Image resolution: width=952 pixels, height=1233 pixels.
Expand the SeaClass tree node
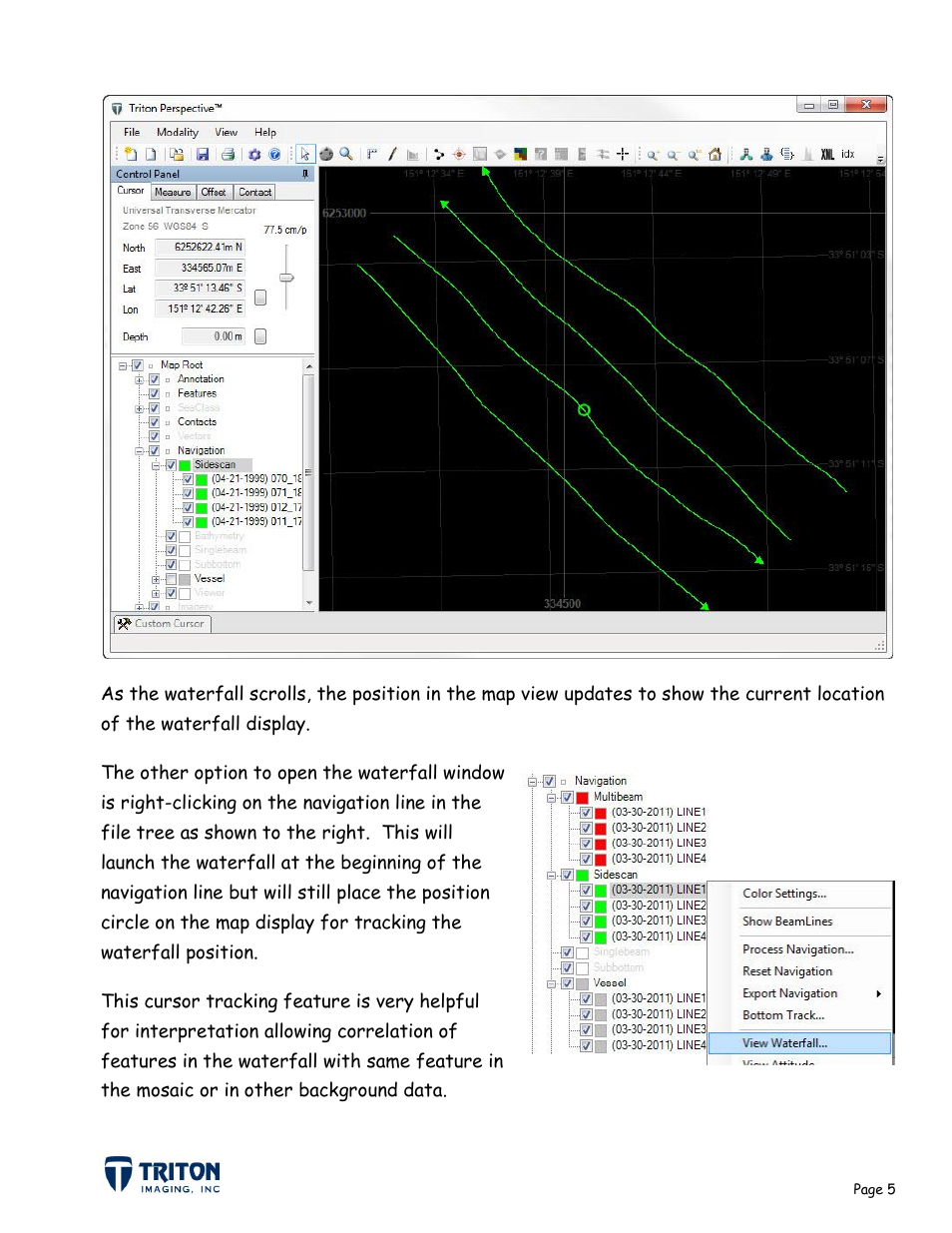pyautogui.click(x=140, y=408)
